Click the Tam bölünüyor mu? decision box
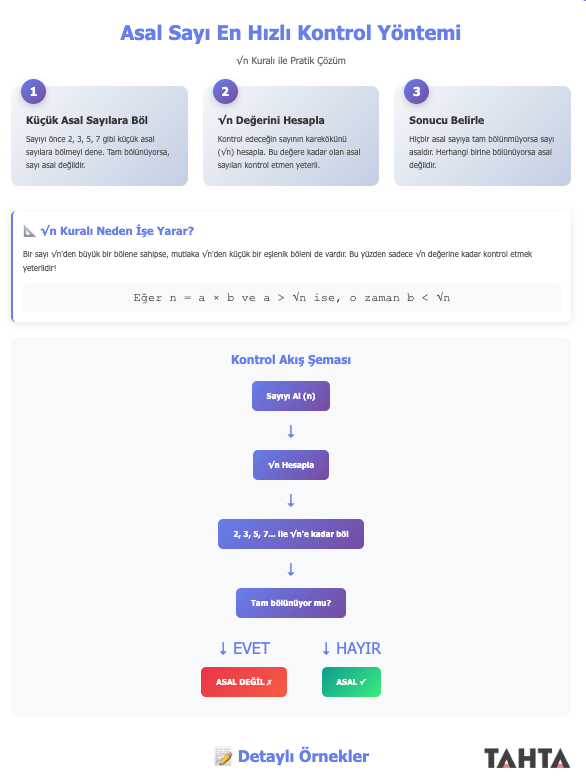Viewport: 586px width, 782px height. [291, 603]
